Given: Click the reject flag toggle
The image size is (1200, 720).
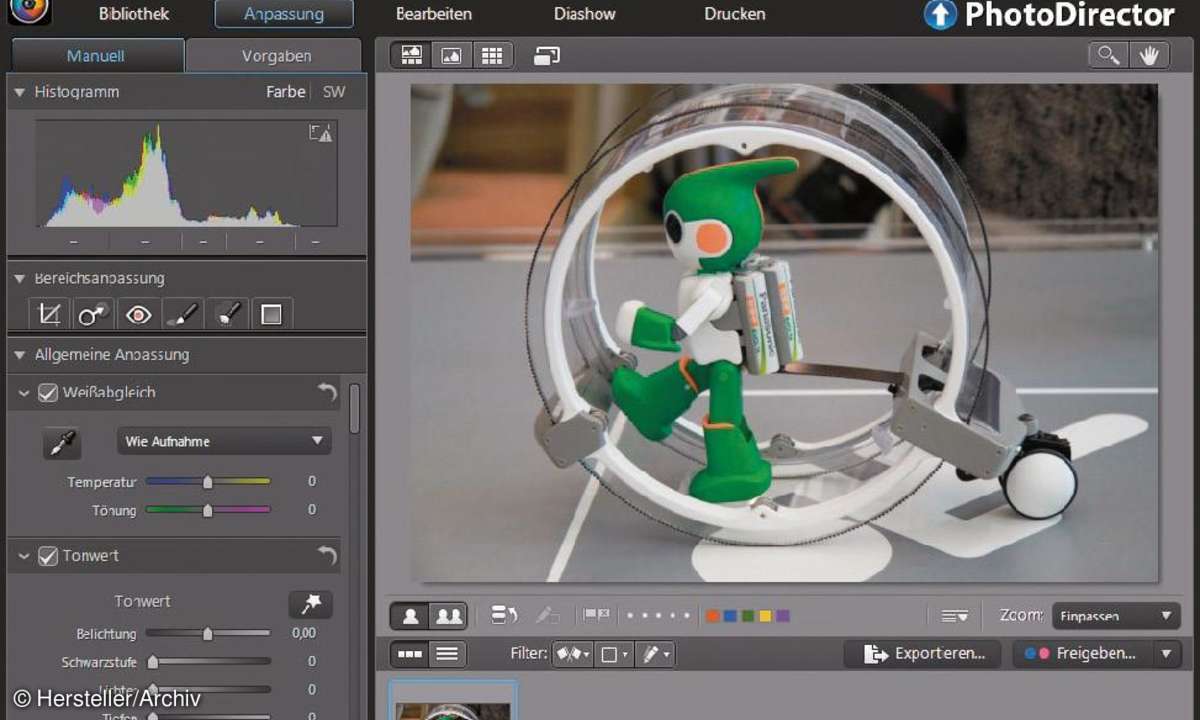Looking at the screenshot, I should 603,616.
